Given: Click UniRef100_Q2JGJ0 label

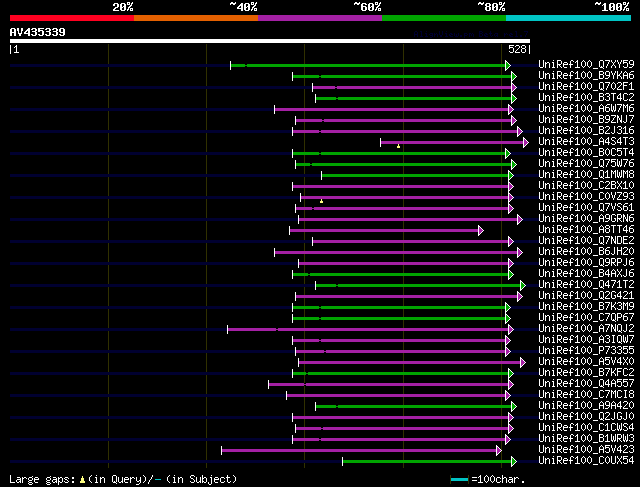Looking at the screenshot, I should point(586,417).
